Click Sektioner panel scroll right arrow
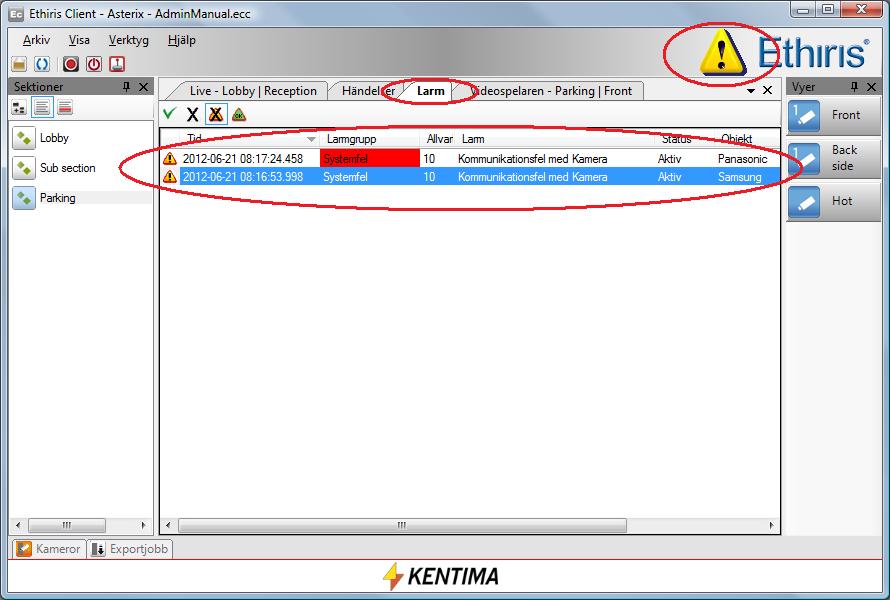This screenshot has width=890, height=600. click(143, 526)
